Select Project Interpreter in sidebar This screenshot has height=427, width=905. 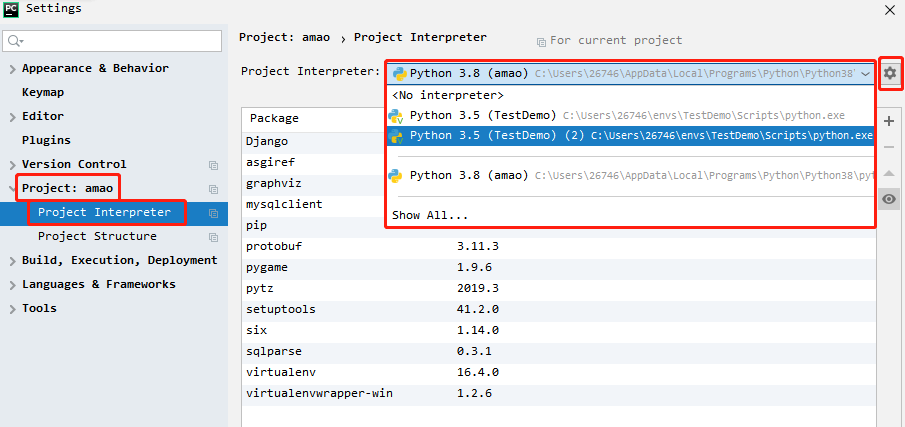(x=104, y=212)
